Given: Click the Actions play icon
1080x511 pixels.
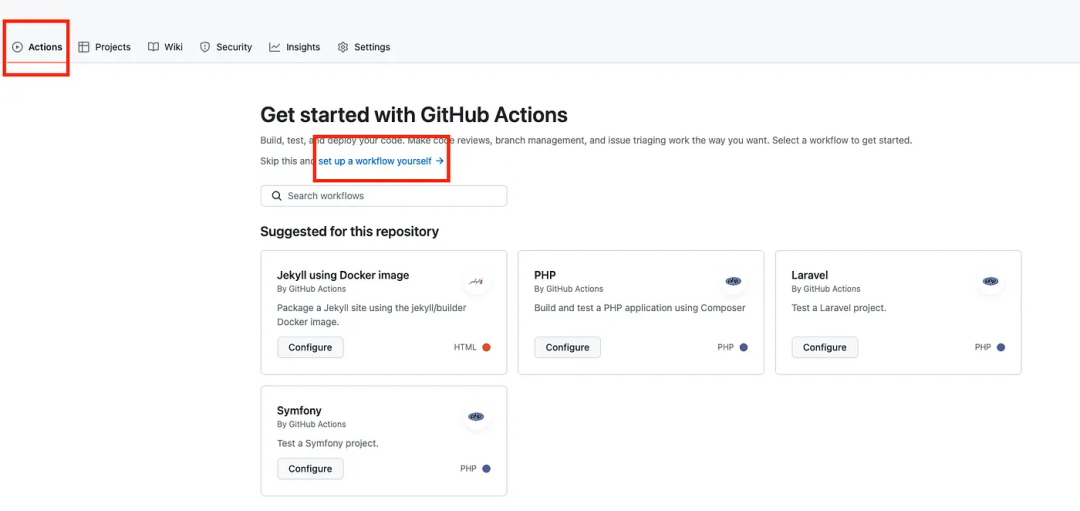Looking at the screenshot, I should [17, 47].
